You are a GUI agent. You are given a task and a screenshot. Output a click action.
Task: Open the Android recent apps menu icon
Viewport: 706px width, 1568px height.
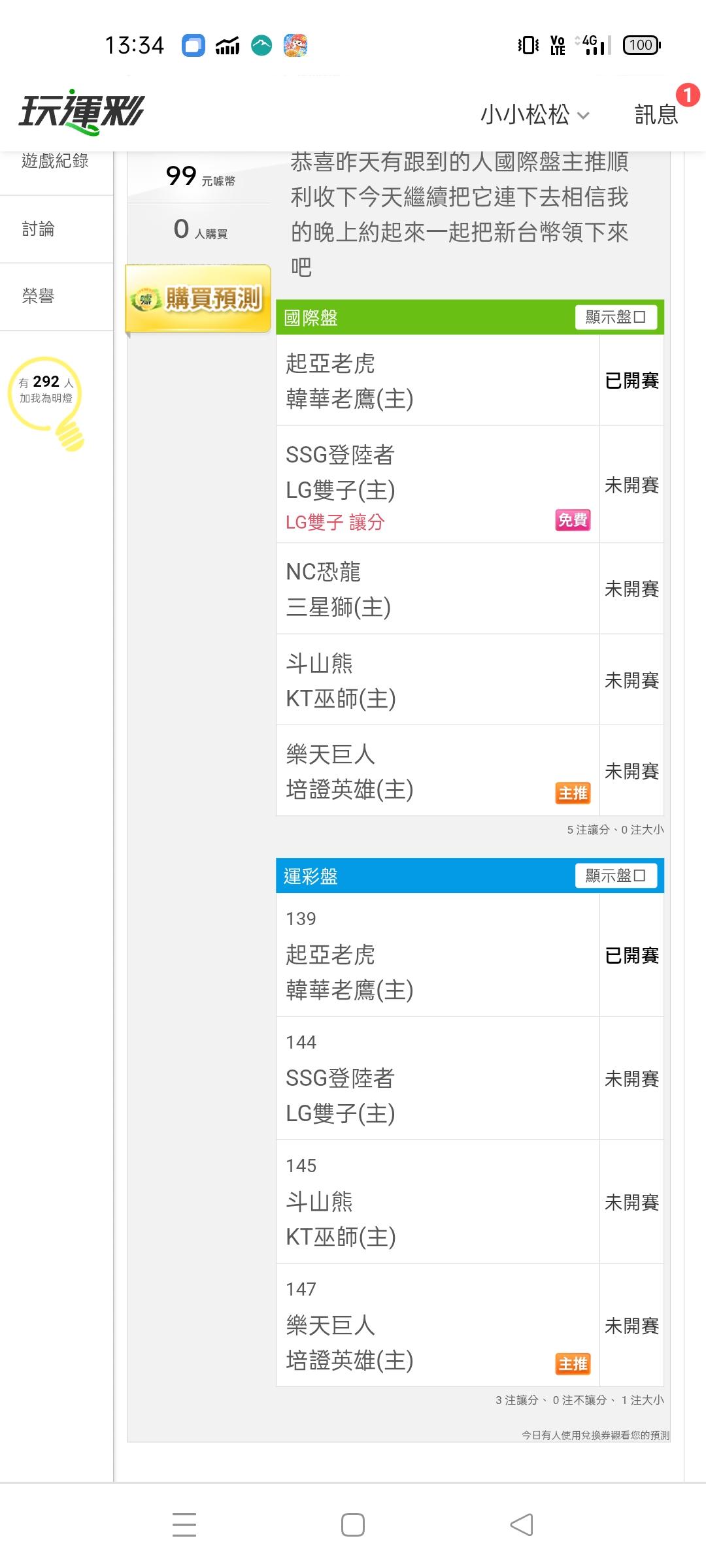[184, 1524]
